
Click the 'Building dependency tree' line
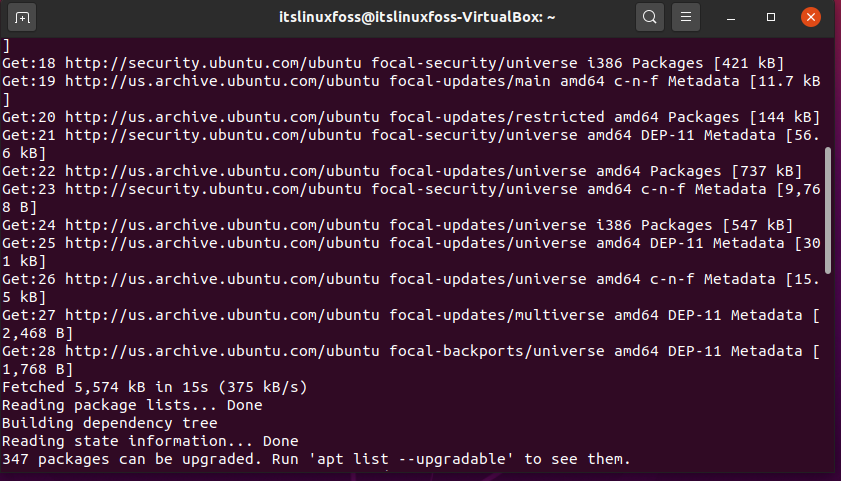(x=109, y=423)
